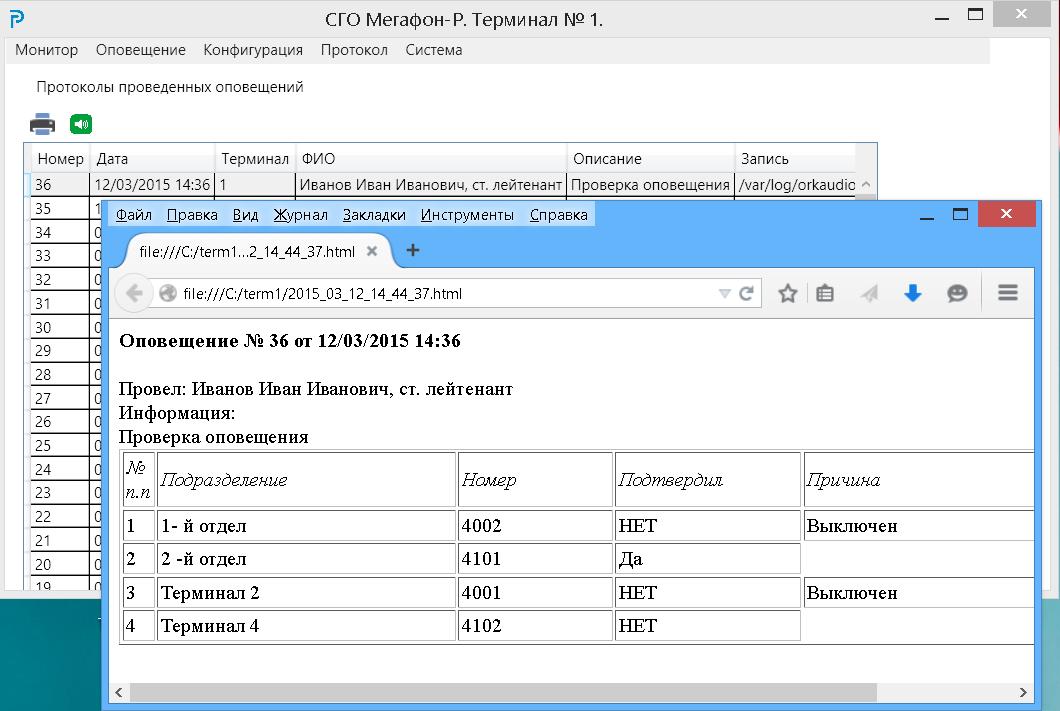Click the Запись column header

(x=795, y=159)
